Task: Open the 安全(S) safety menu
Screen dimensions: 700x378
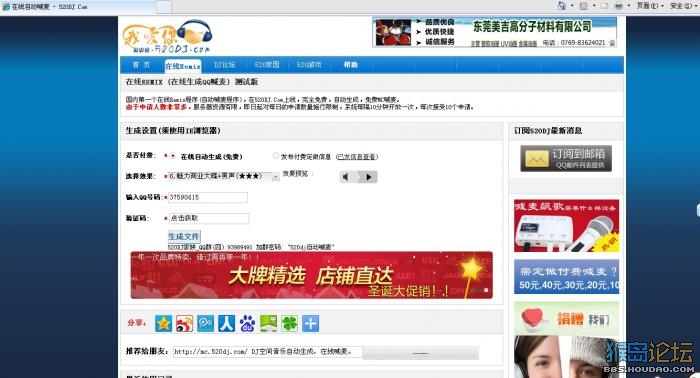Action: [684, 6]
